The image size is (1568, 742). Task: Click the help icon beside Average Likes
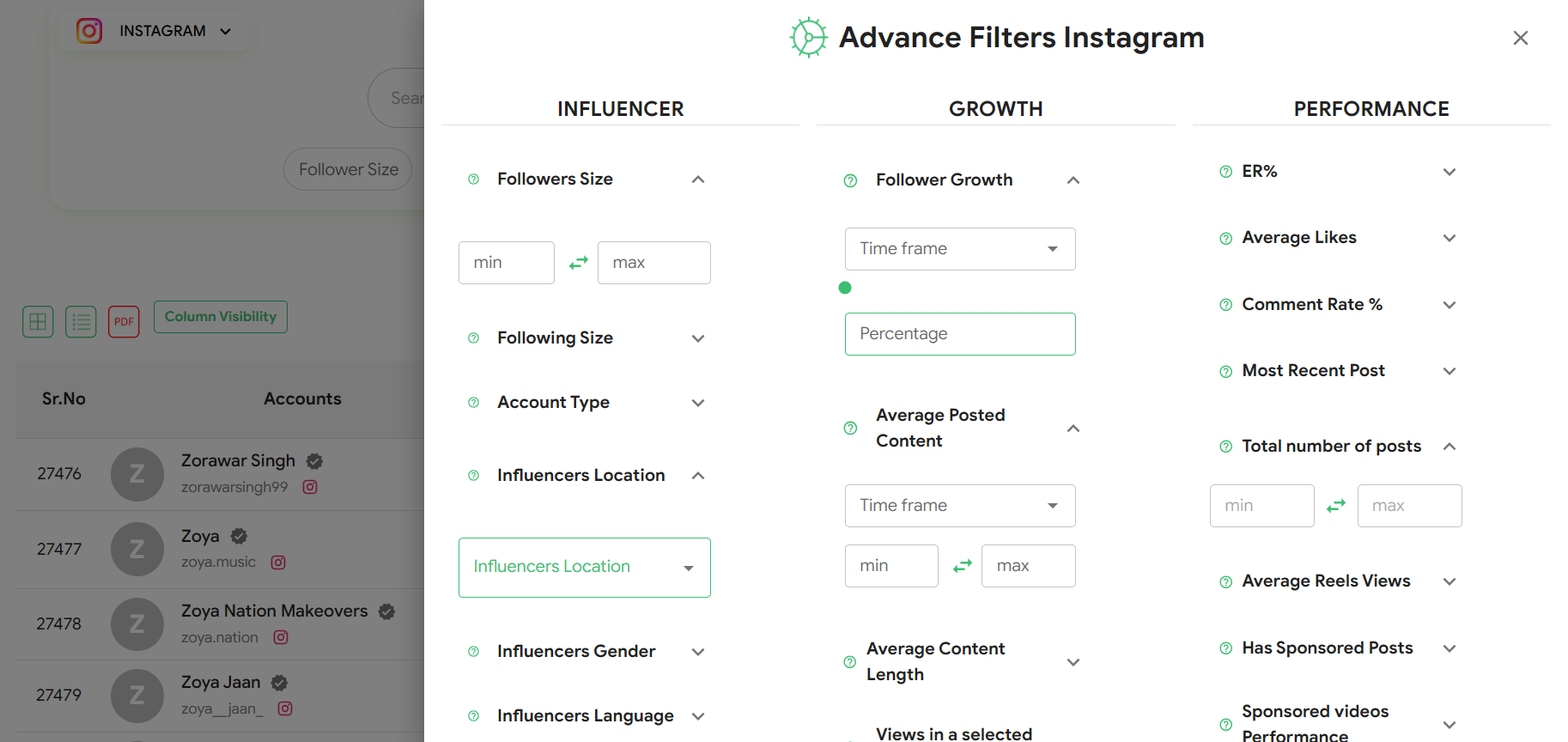click(x=1225, y=239)
